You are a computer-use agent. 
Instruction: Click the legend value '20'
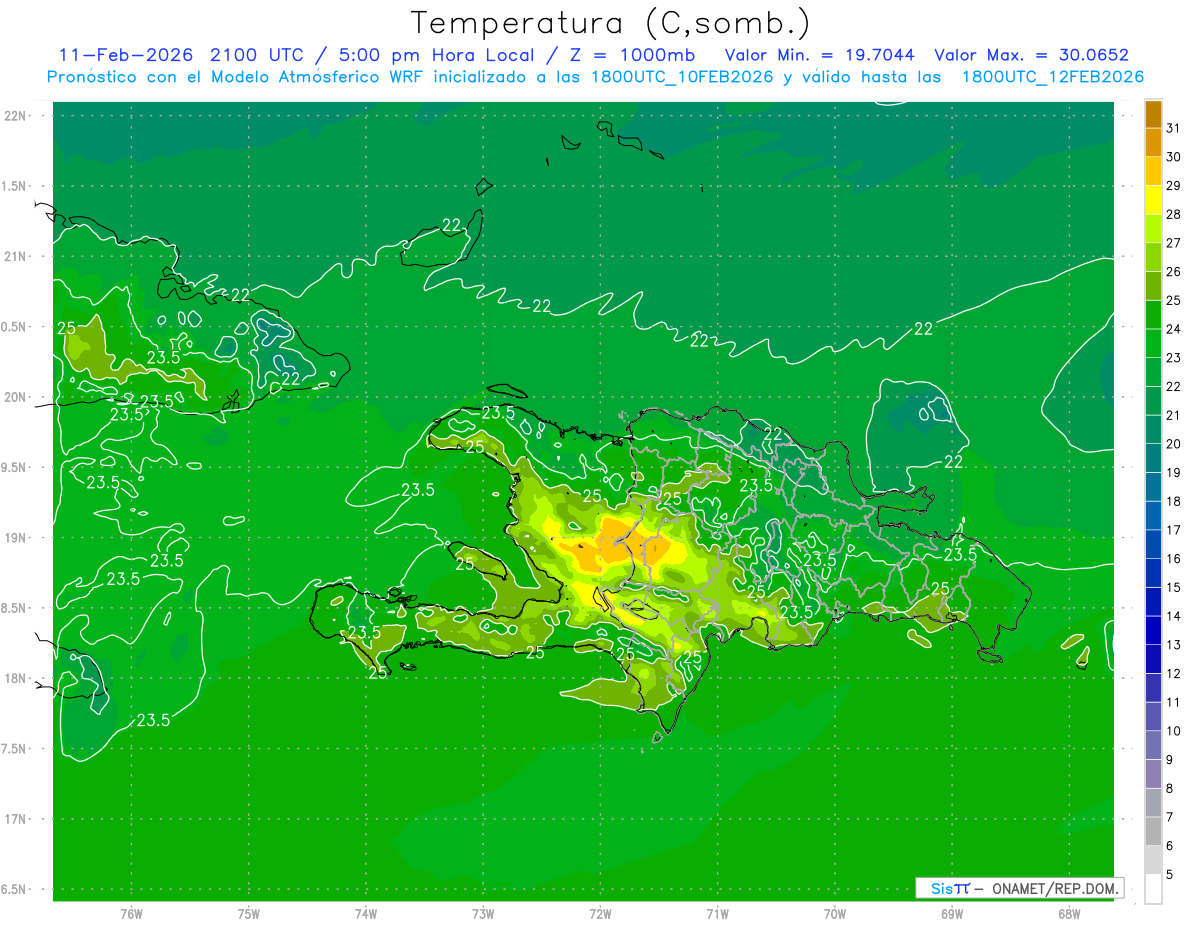(x=1173, y=444)
